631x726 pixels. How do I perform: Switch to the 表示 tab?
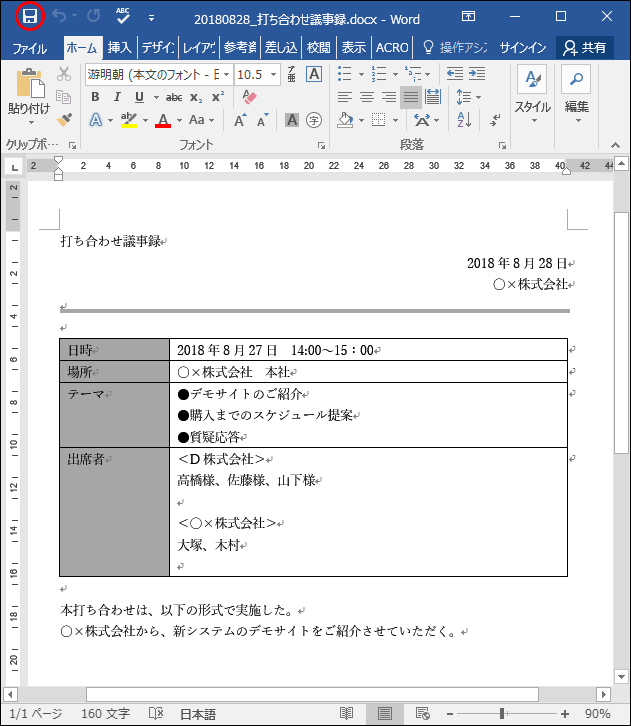coord(354,48)
